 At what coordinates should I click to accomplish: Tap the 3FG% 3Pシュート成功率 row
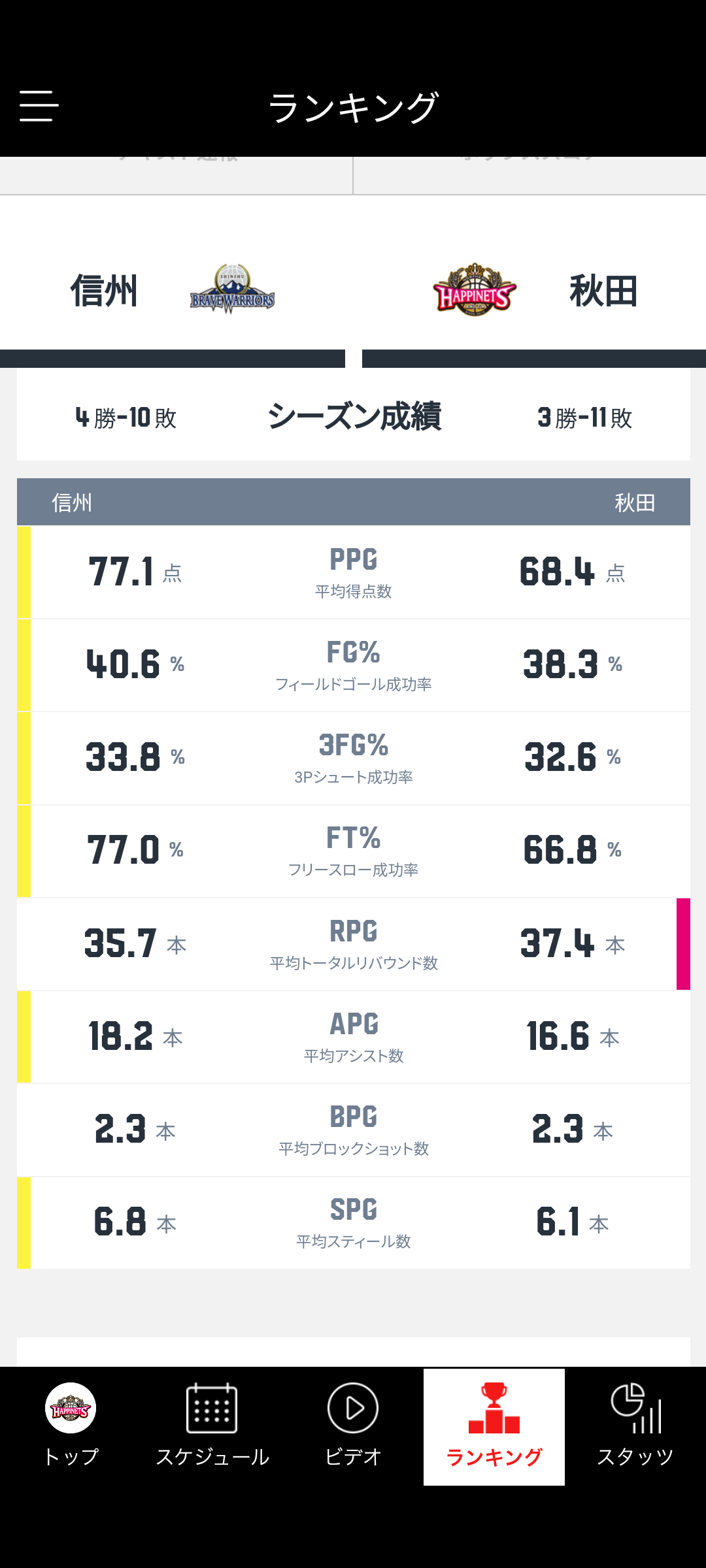pos(354,758)
